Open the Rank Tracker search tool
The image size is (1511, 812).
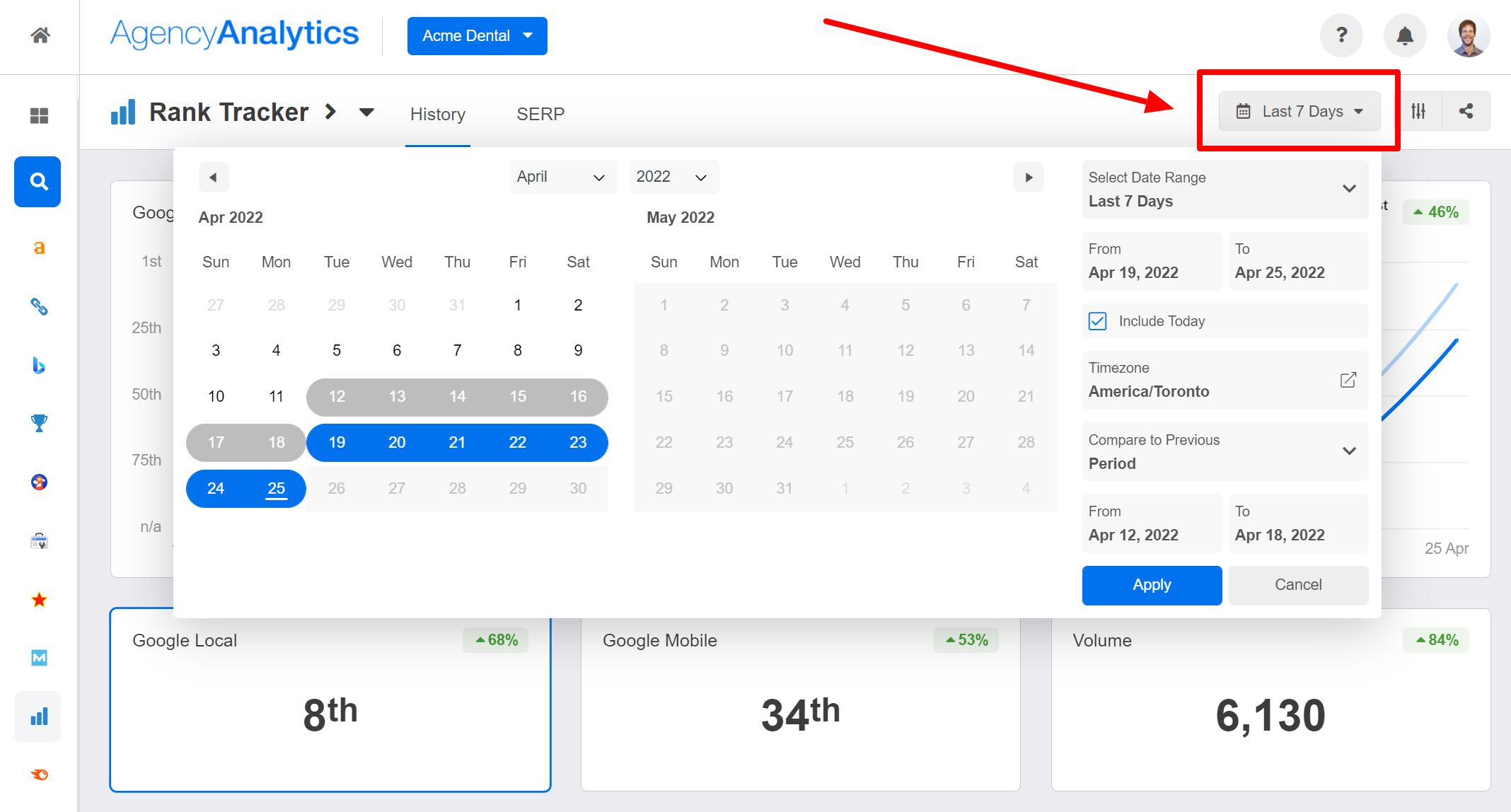pos(37,182)
